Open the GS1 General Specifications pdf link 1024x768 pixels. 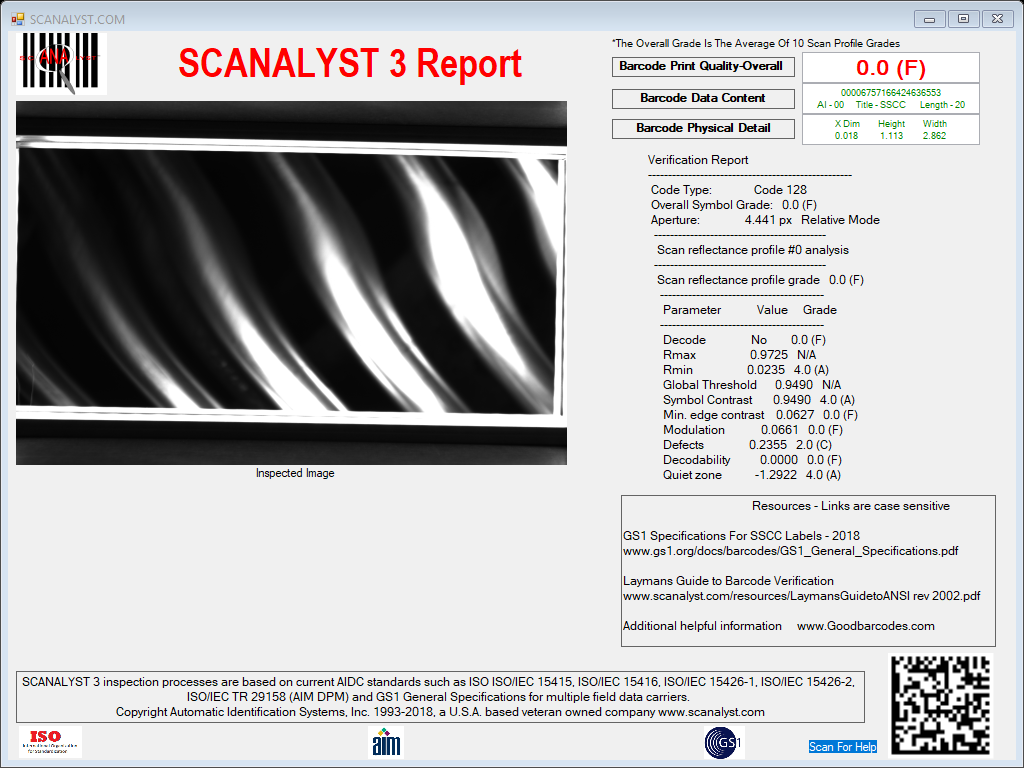tap(791, 551)
